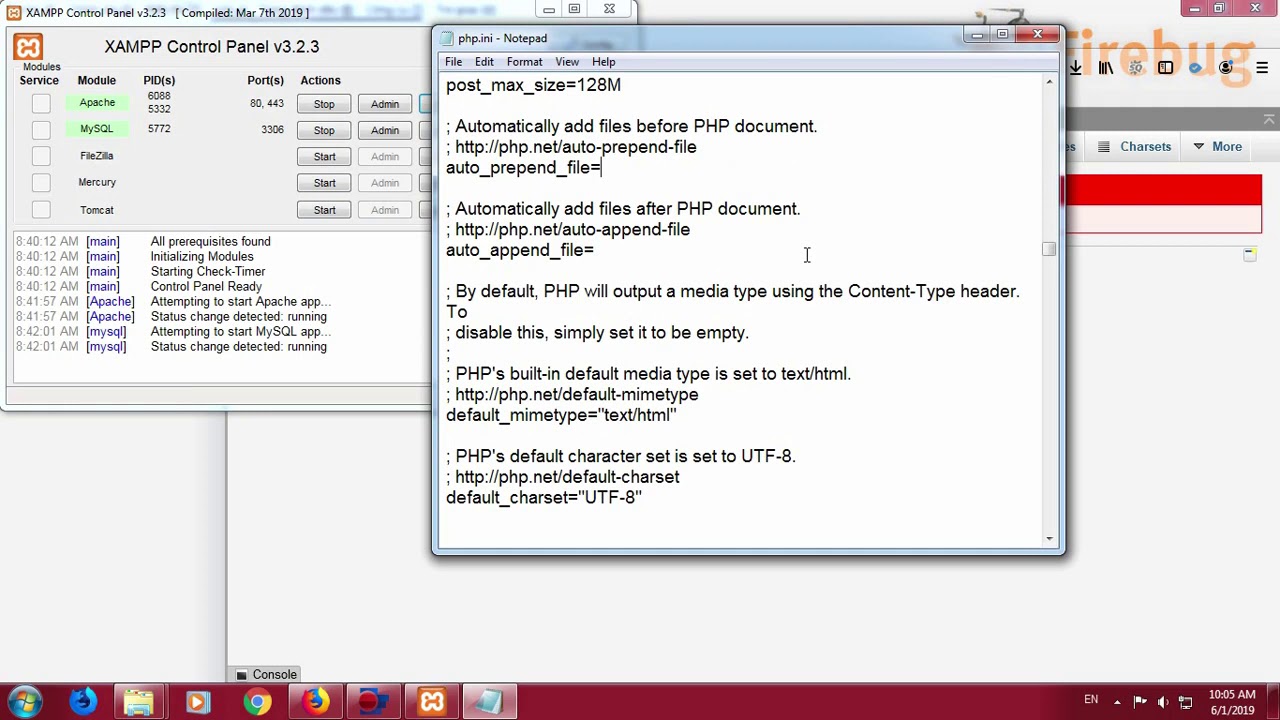
Task: Open Firefox downloads arrow icon
Action: point(1076,68)
